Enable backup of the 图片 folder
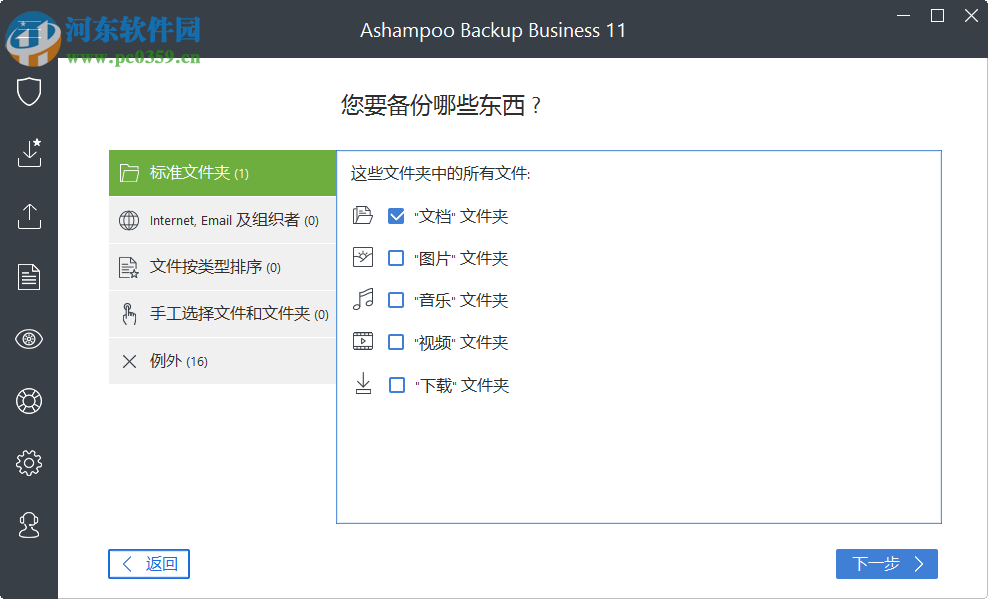The width and height of the screenshot is (988, 599). tap(396, 257)
